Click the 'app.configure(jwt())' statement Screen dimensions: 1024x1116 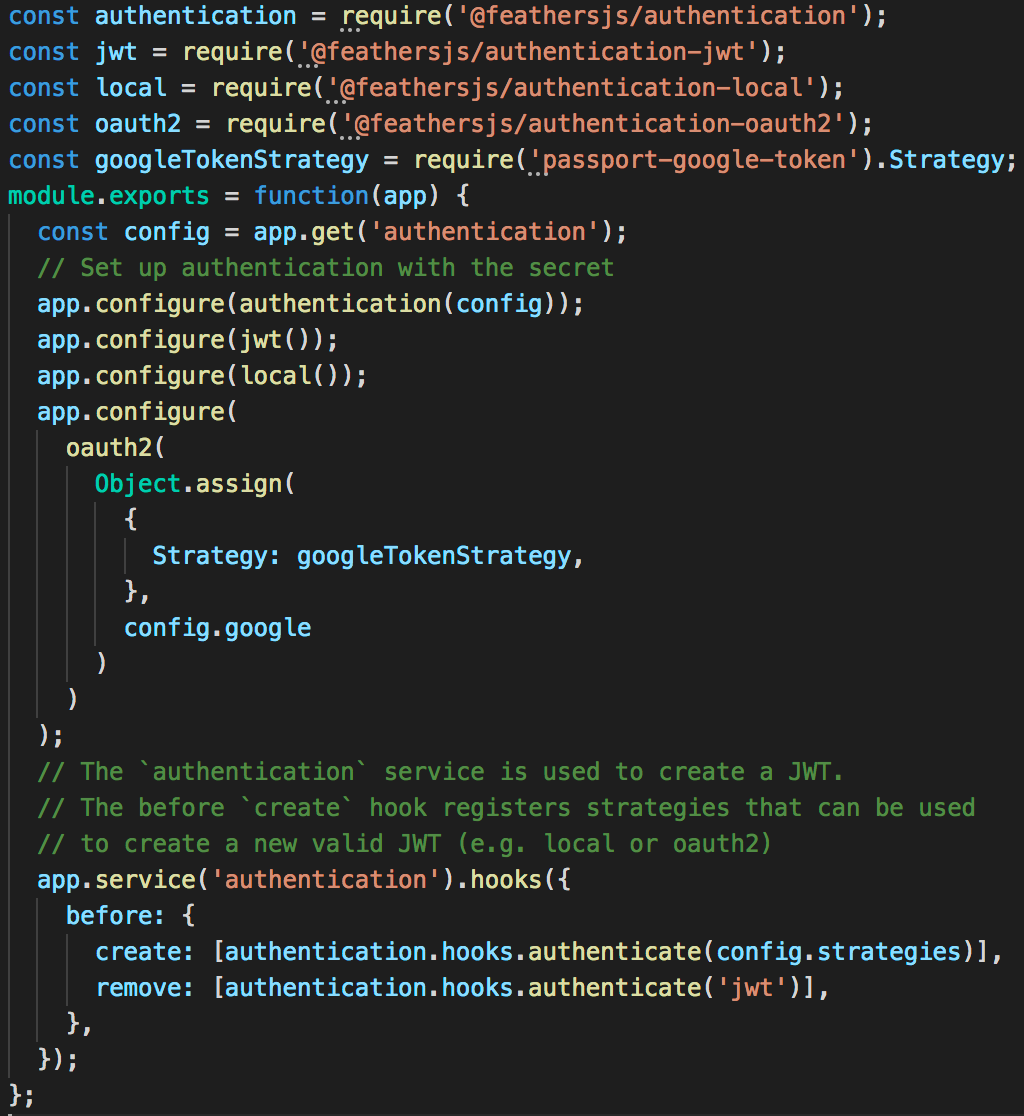[x=185, y=339]
